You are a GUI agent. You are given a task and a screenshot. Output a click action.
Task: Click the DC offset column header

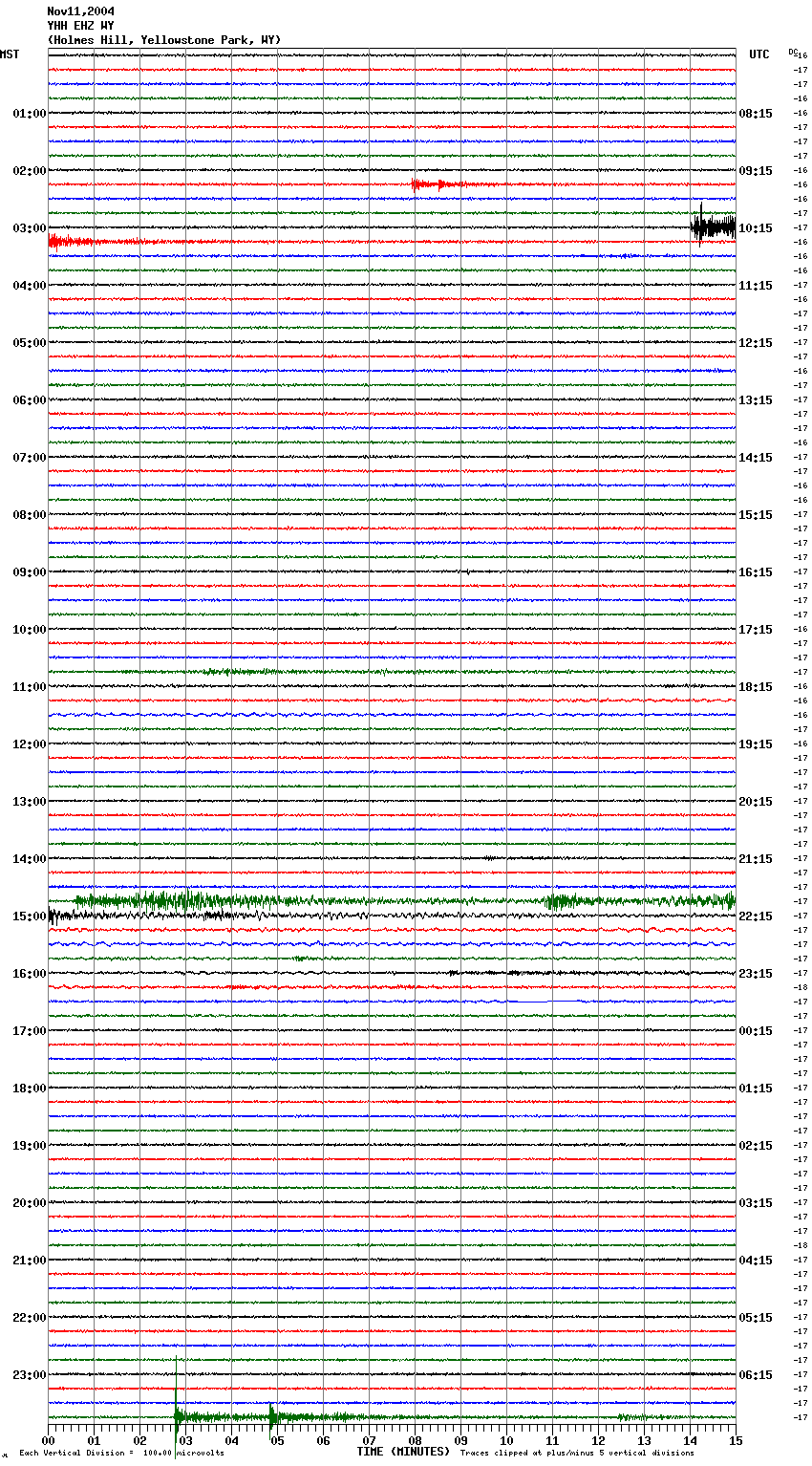[793, 52]
